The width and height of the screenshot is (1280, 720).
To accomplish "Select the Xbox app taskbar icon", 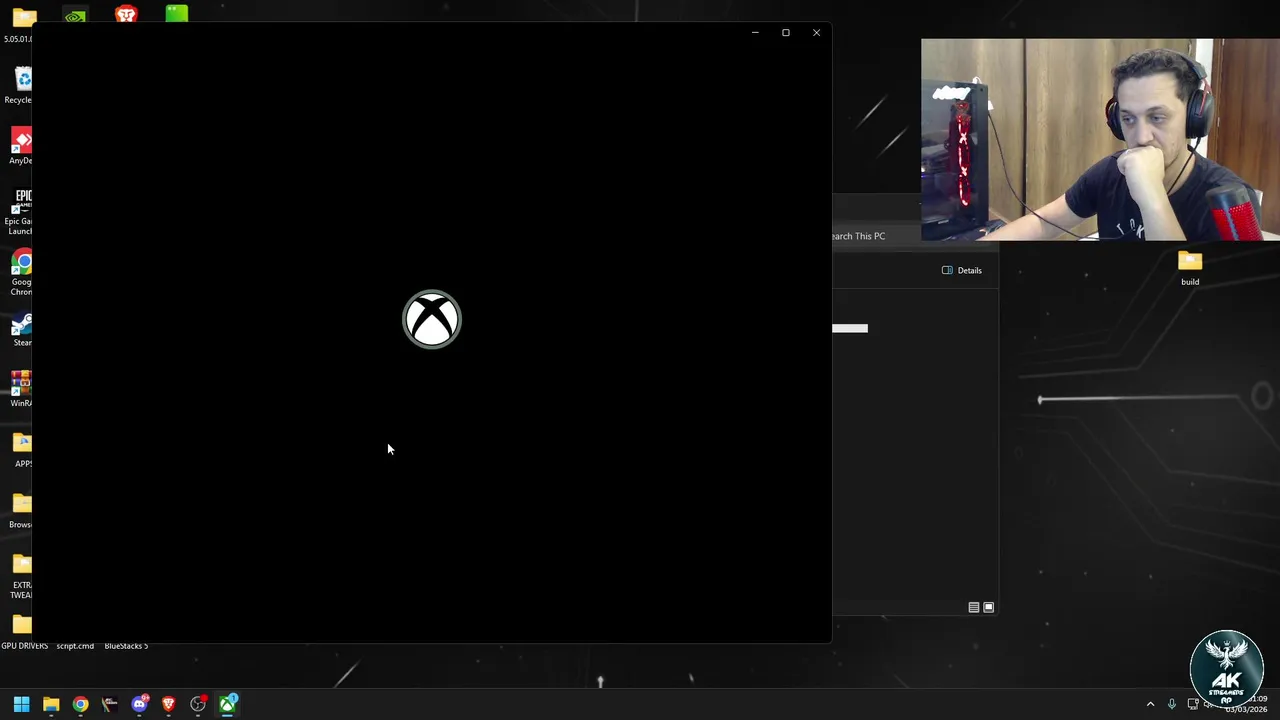I will click(x=228, y=705).
